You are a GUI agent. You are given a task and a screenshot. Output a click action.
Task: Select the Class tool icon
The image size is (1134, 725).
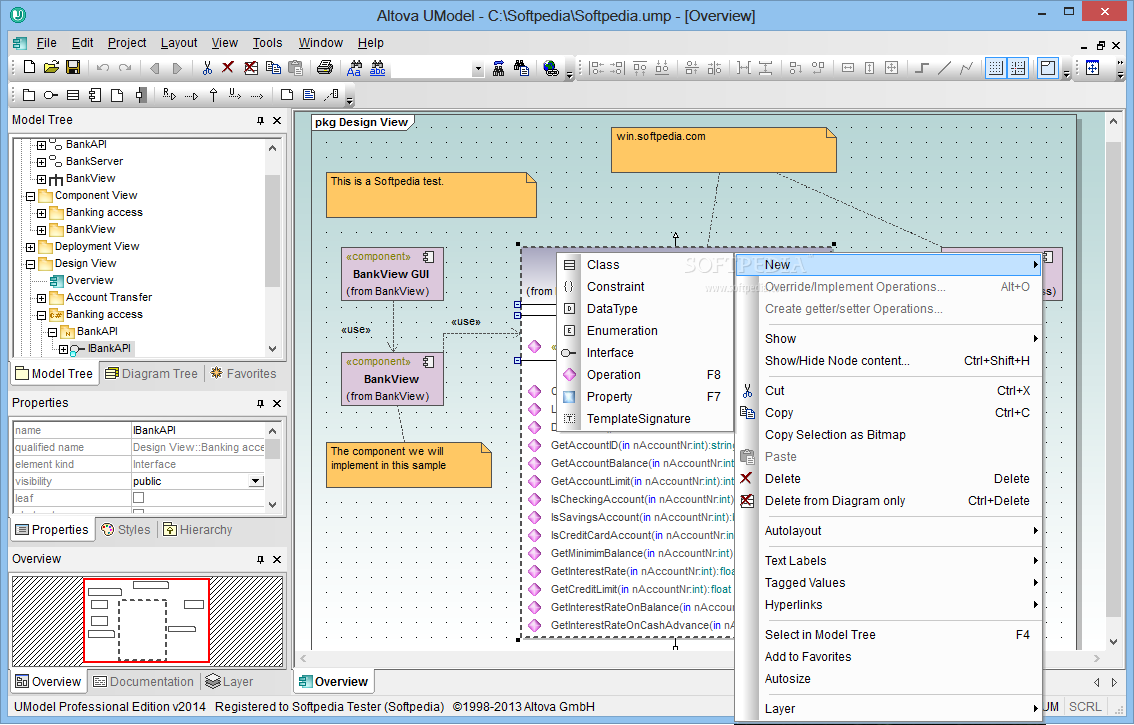(73, 95)
